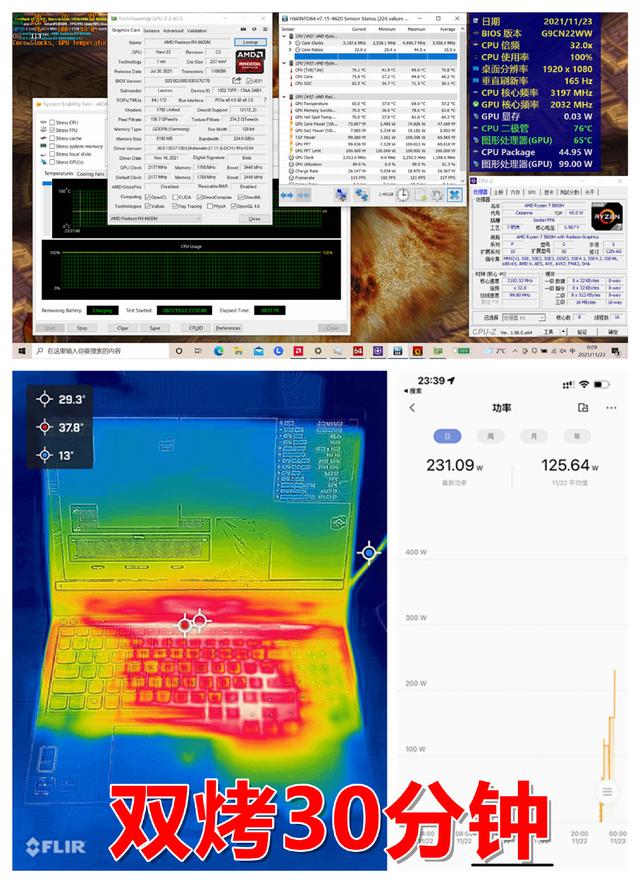Click the GPU-Z refresh icon
This screenshot has width=640, height=882.
click(x=254, y=29)
